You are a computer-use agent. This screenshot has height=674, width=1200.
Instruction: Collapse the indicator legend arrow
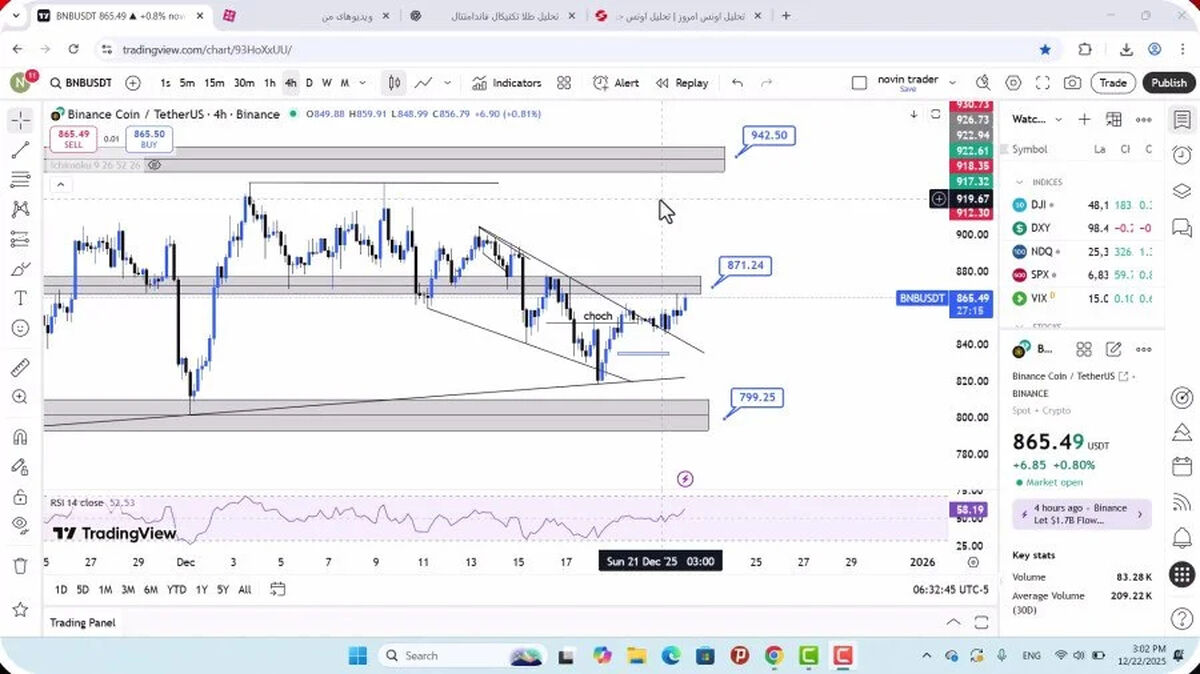(x=60, y=184)
